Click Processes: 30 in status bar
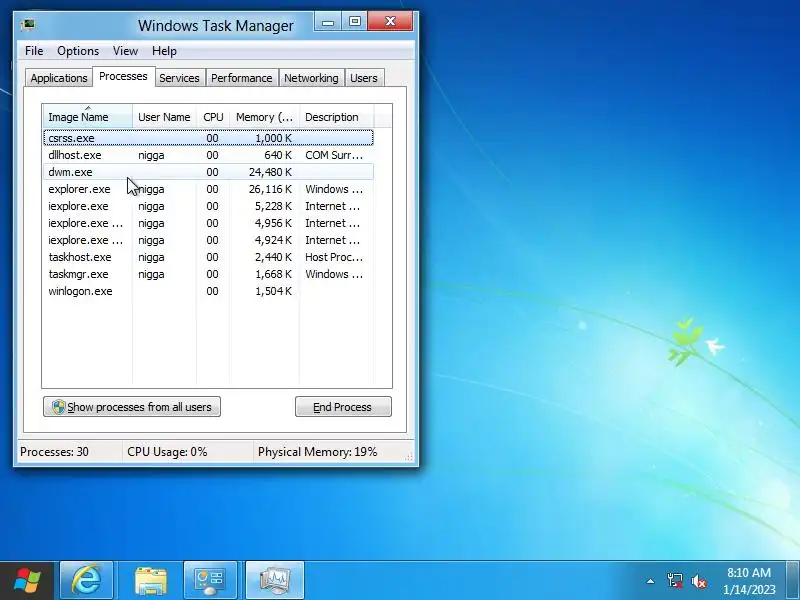This screenshot has height=600, width=800. pyautogui.click(x=55, y=452)
